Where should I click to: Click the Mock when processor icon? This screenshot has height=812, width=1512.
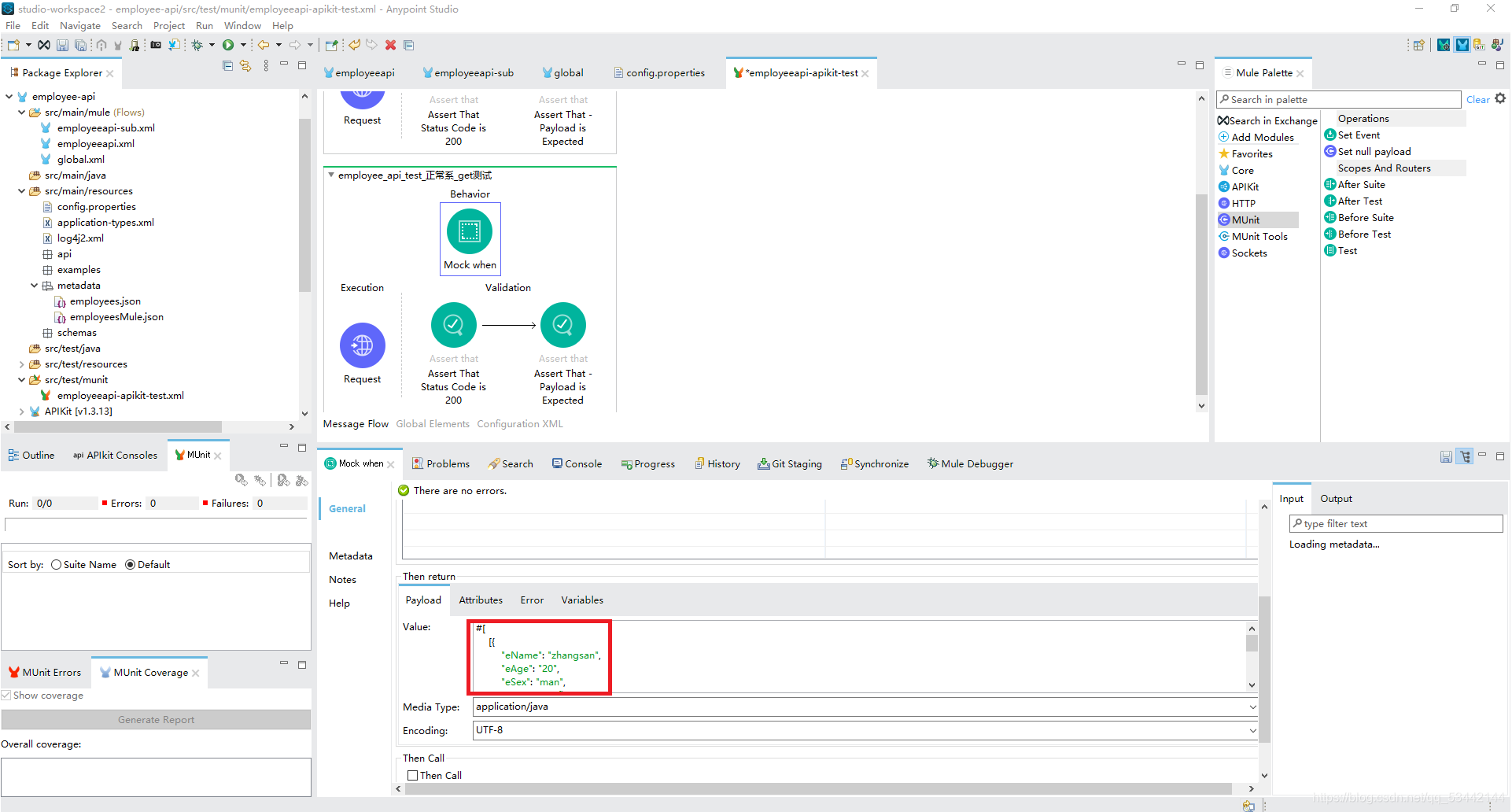(470, 231)
